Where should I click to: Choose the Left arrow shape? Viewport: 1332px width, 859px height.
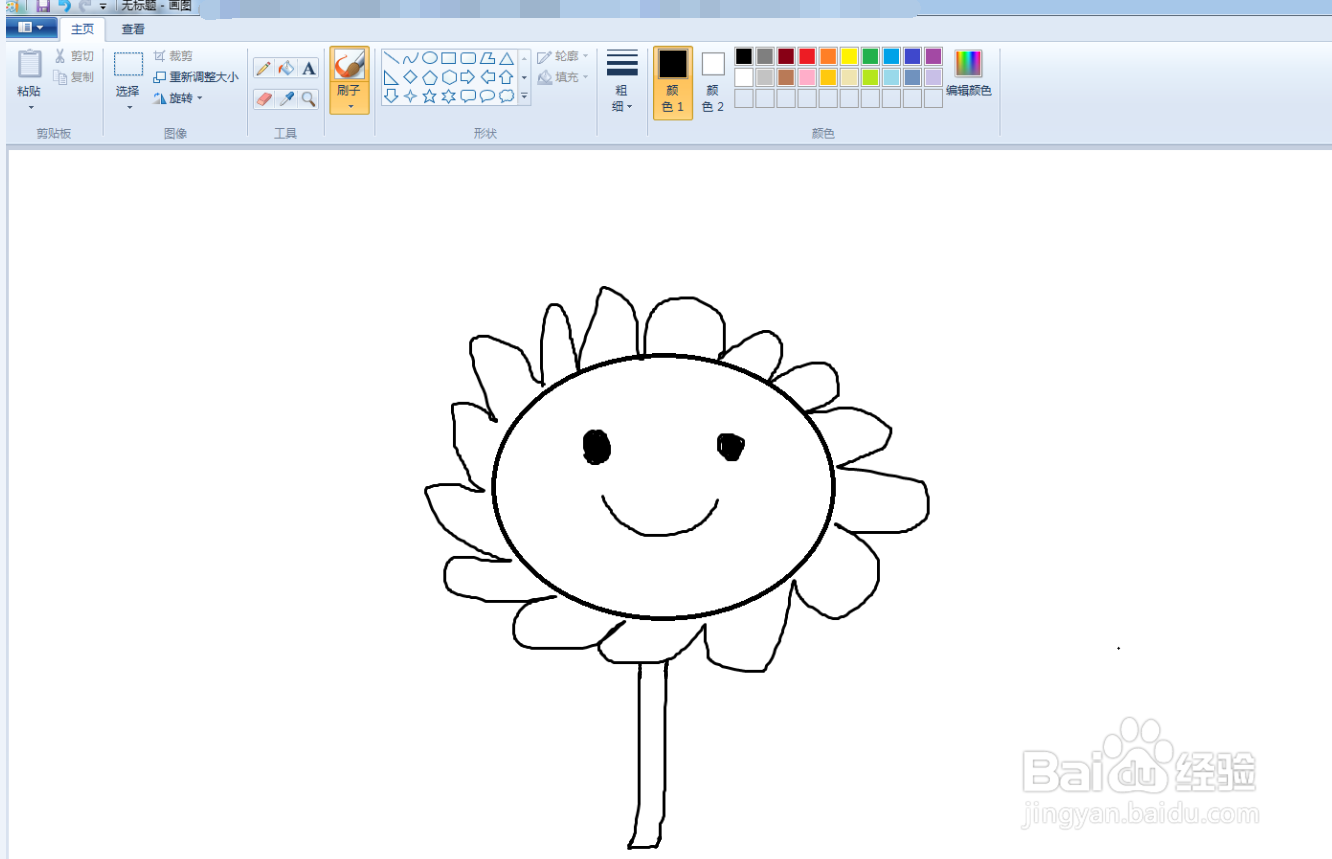487,77
